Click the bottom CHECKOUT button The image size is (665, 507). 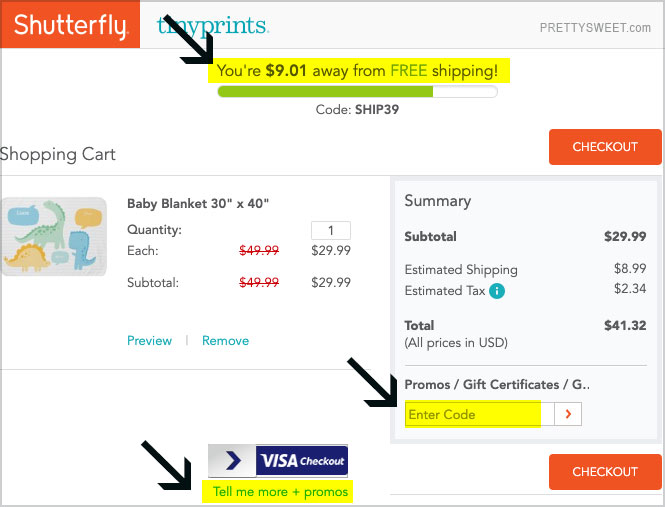(605, 472)
